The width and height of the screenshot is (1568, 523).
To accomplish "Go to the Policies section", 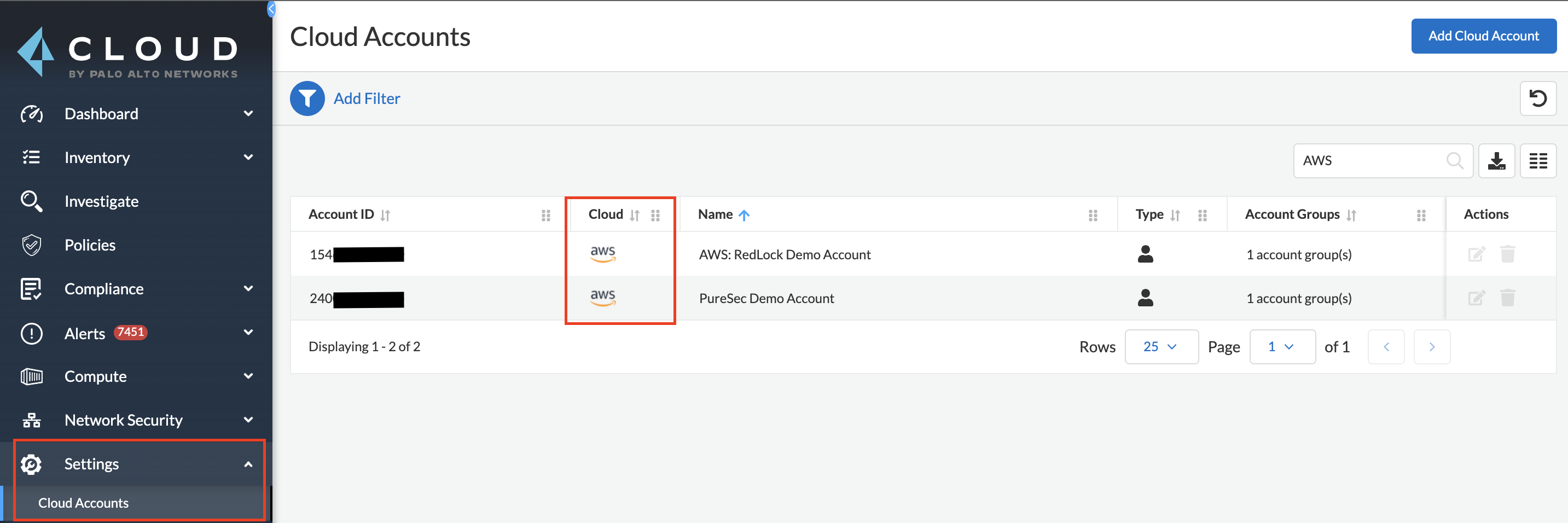I will (90, 246).
